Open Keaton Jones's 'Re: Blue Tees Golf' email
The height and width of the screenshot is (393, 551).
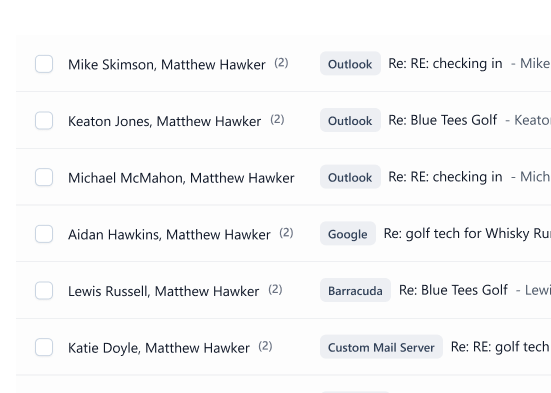point(443,120)
